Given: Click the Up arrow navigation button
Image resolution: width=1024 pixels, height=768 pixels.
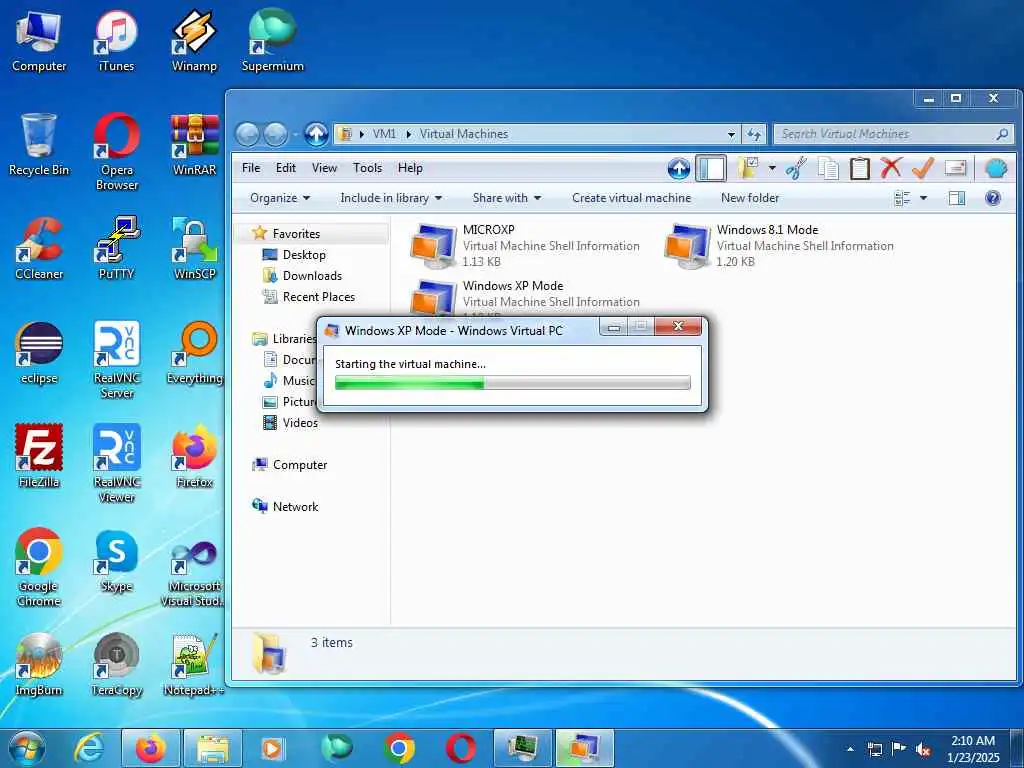Looking at the screenshot, I should coord(316,135).
